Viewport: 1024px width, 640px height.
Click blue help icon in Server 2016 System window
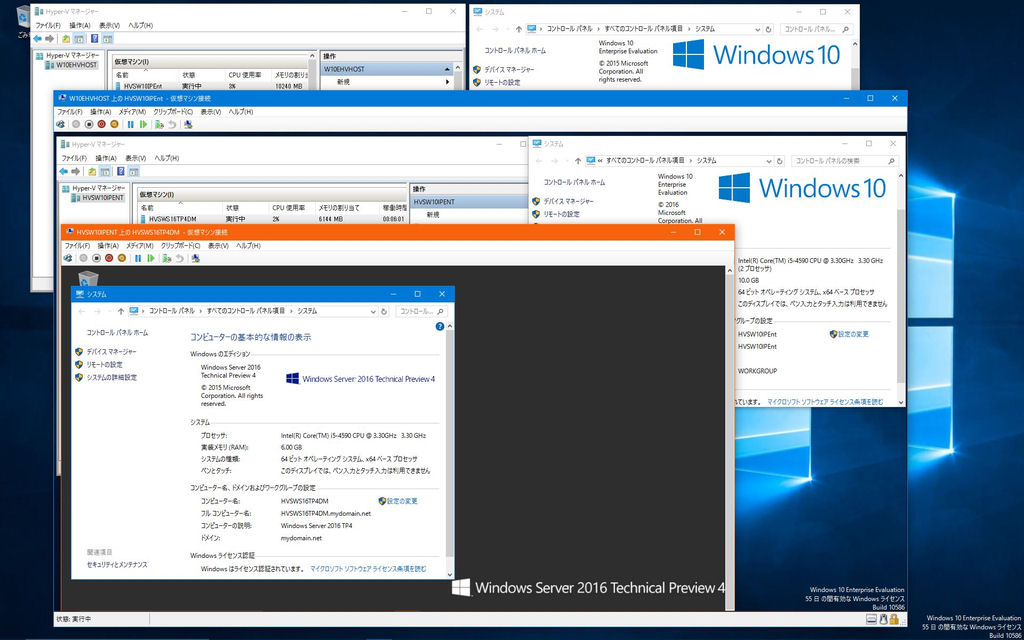pos(440,327)
